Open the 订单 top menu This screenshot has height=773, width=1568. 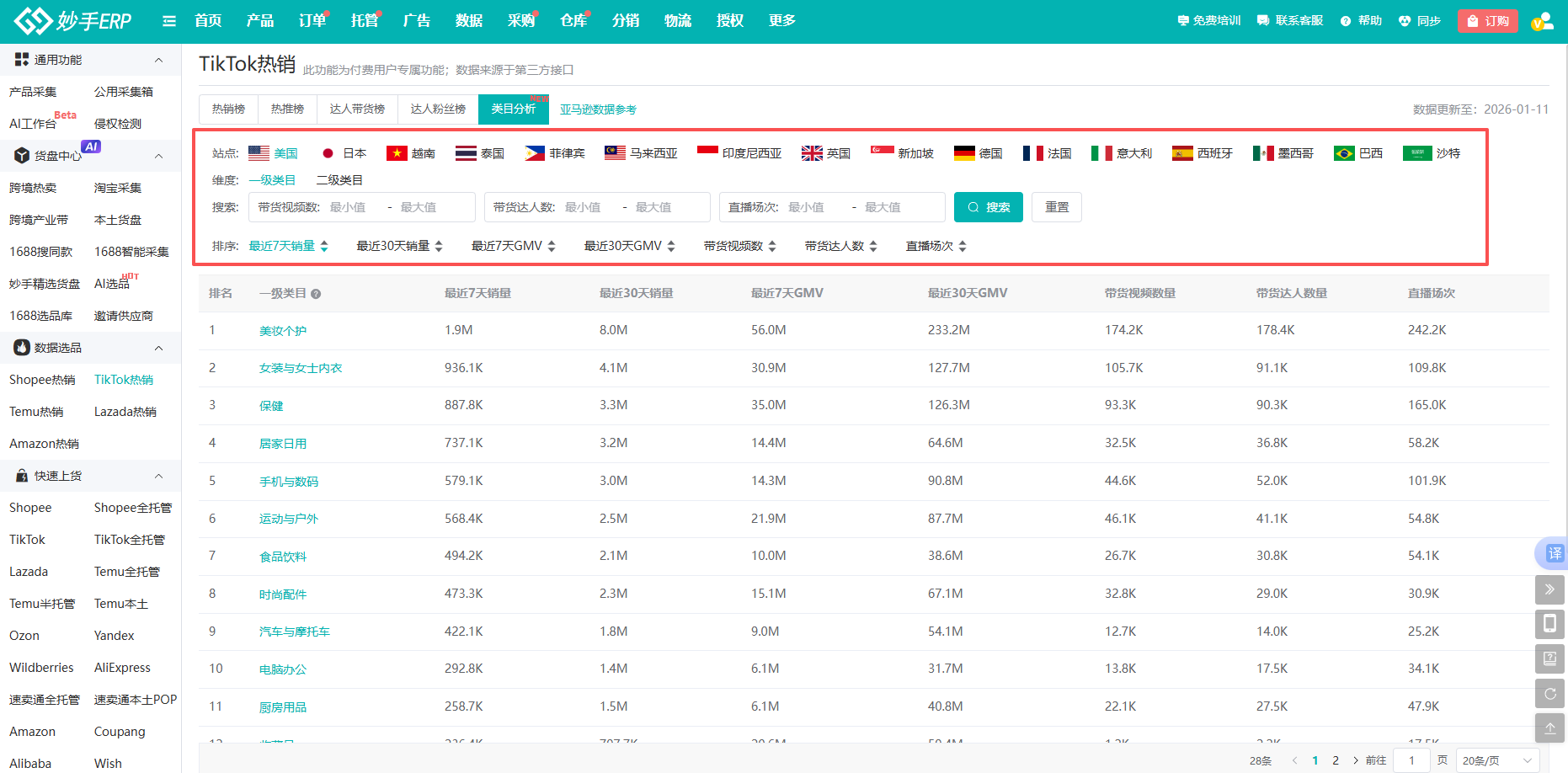(x=312, y=21)
